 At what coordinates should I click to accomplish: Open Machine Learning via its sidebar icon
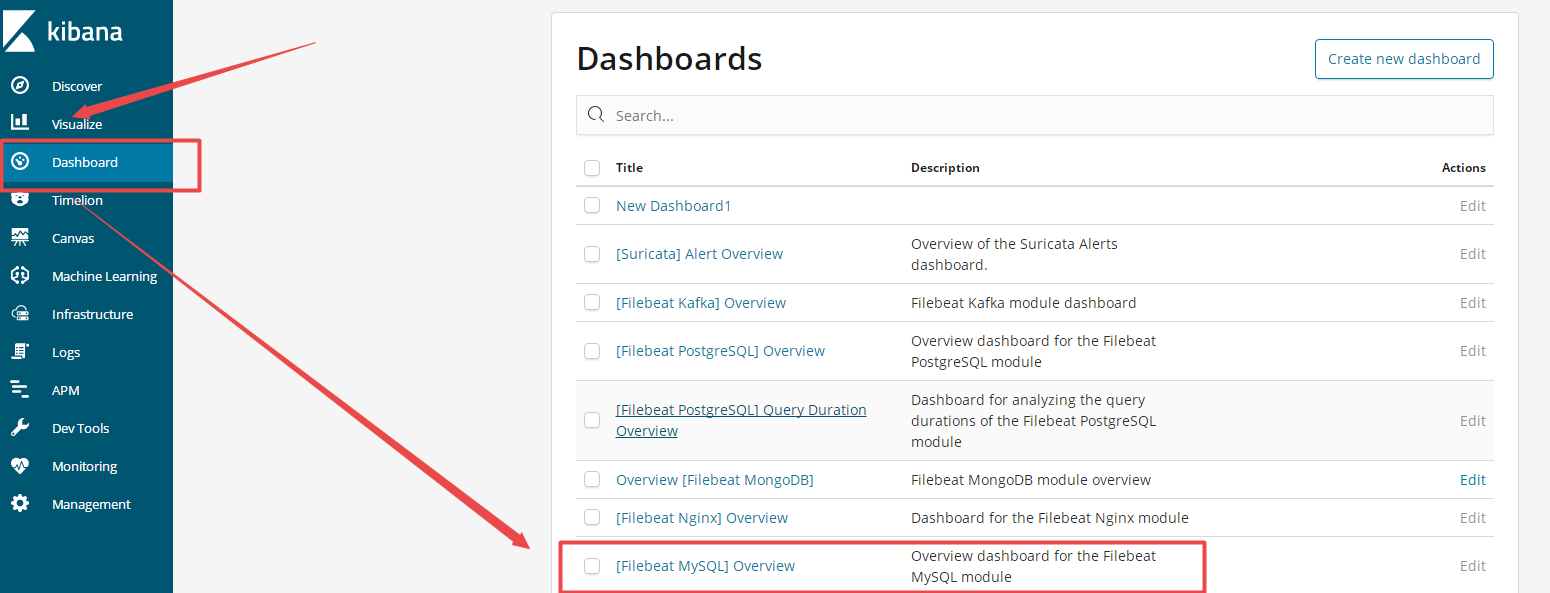click(x=20, y=276)
